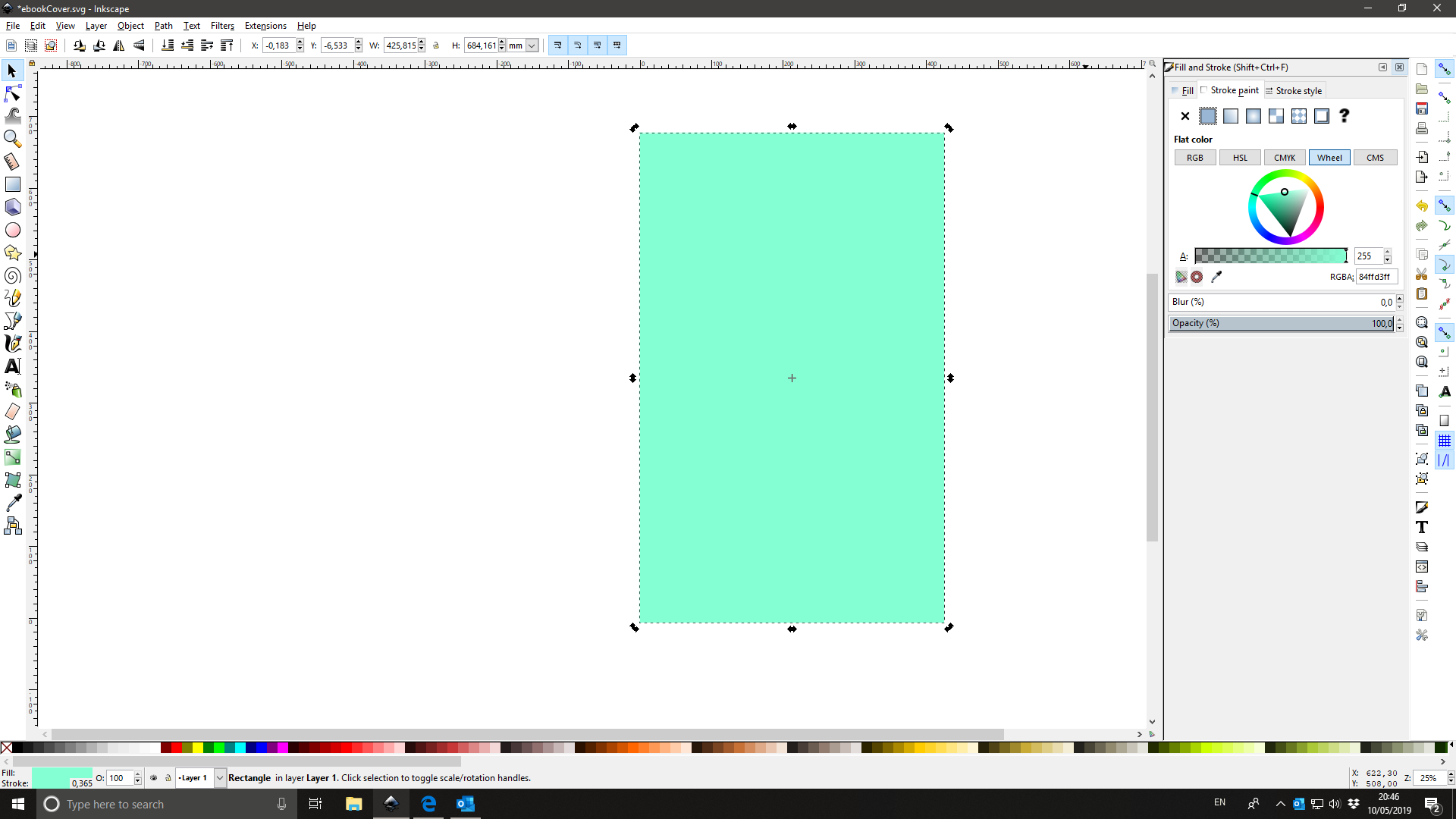
Task: Select the Selector arrow tool
Action: [x=12, y=71]
